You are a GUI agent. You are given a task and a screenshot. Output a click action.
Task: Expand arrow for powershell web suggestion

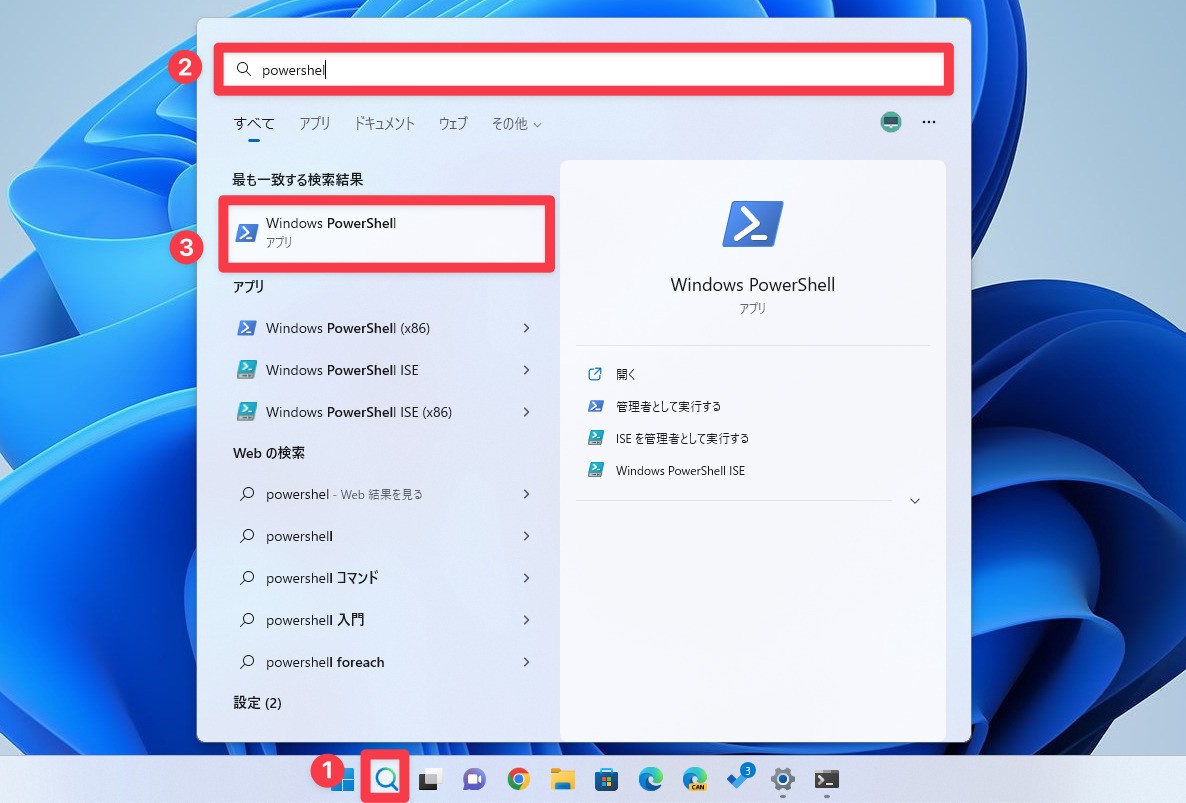[526, 536]
